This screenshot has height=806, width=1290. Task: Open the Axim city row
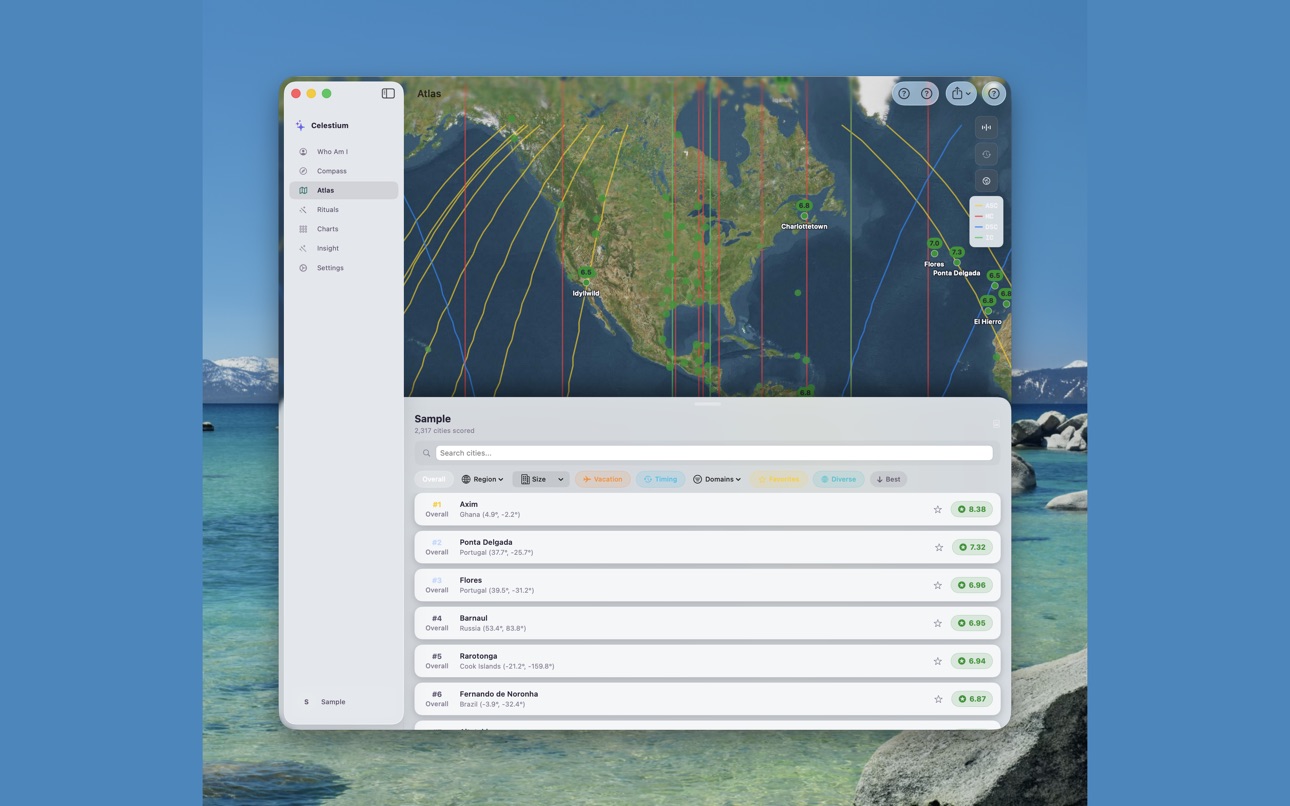[x=707, y=509]
